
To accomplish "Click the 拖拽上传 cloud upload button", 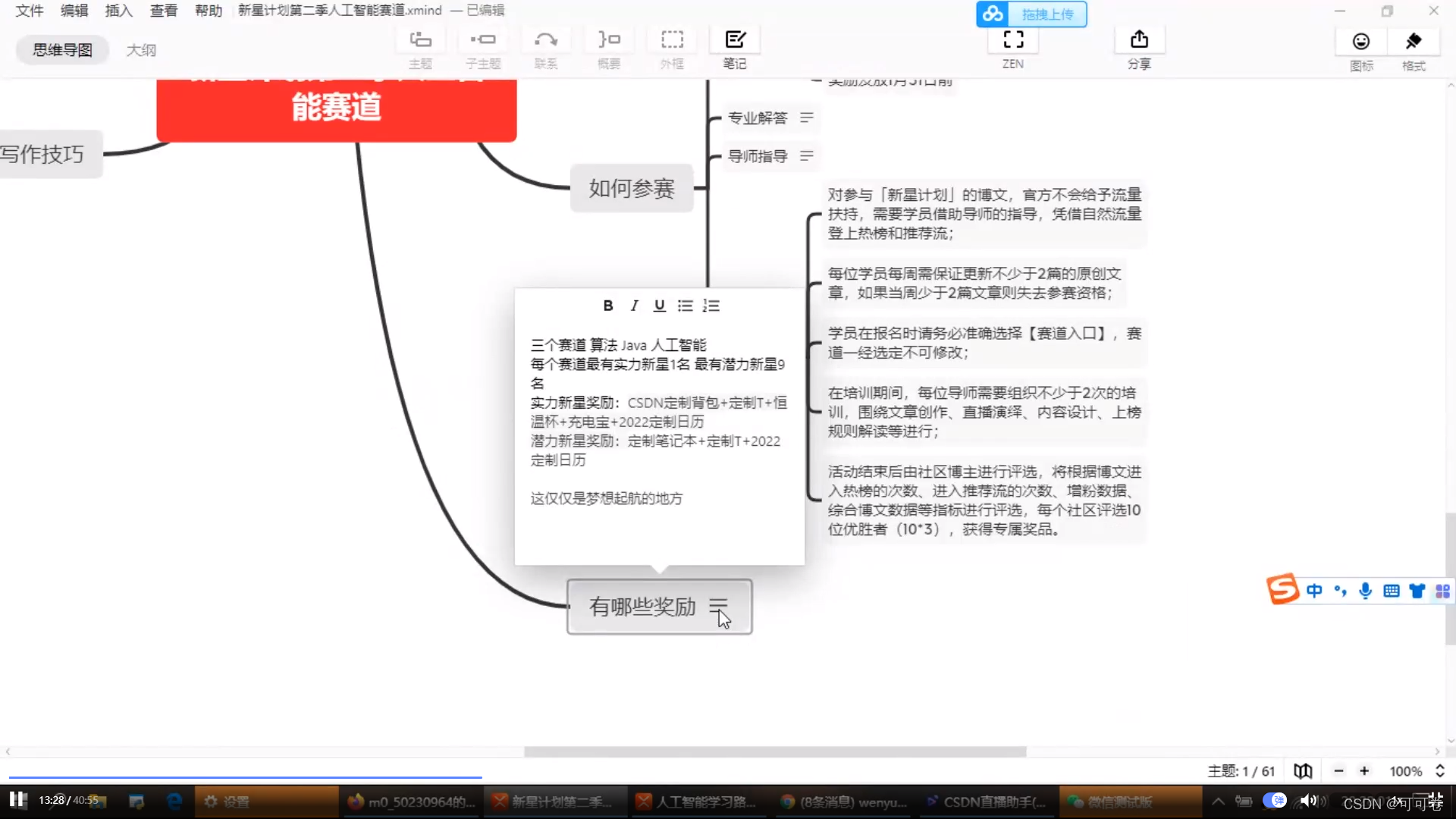I will pos(1031,14).
